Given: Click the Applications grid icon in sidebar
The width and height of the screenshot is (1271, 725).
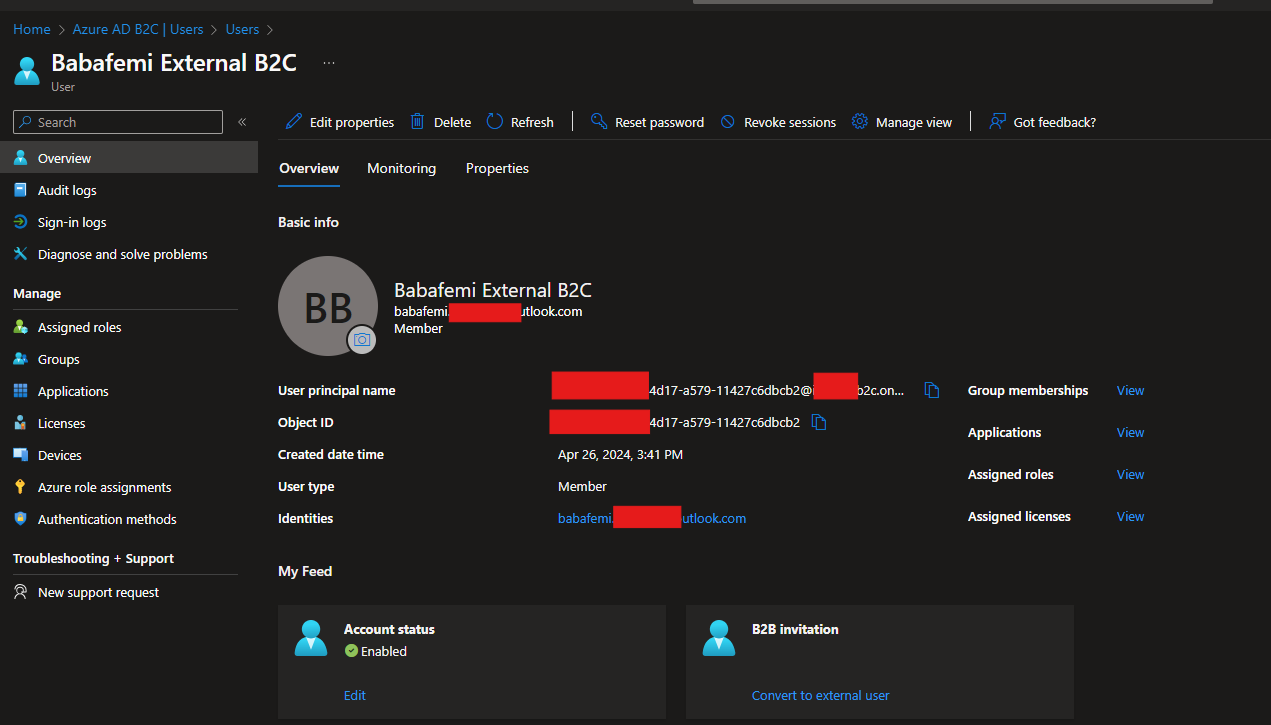Looking at the screenshot, I should click(x=20, y=391).
